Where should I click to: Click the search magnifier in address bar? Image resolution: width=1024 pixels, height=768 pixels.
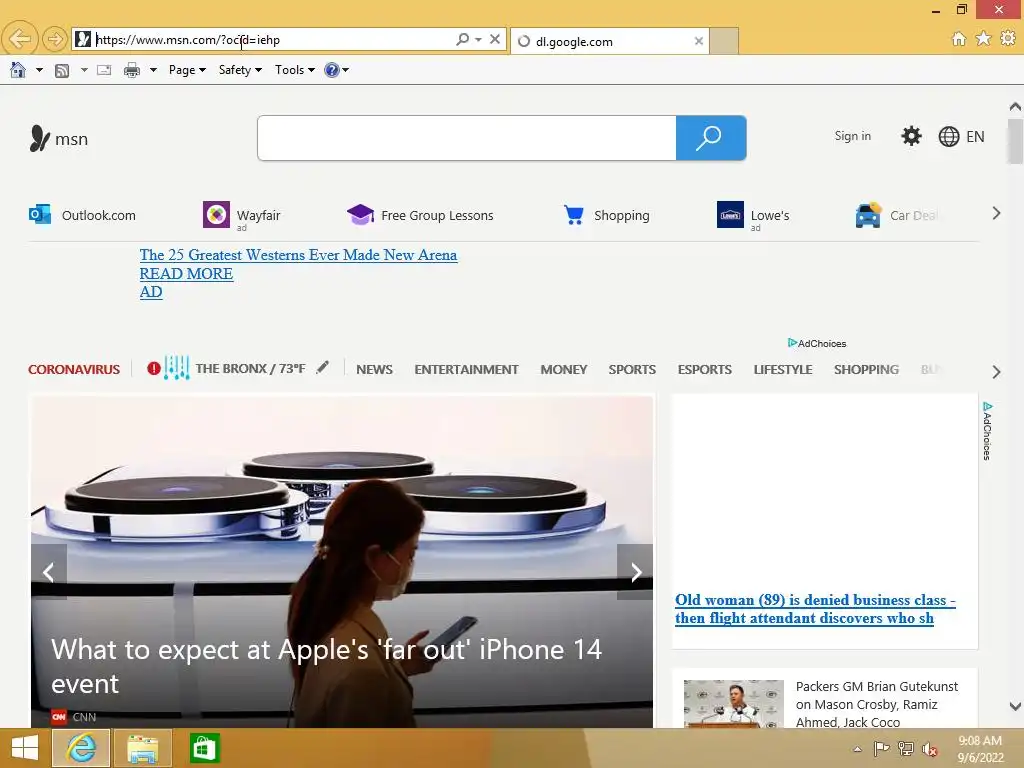click(x=462, y=39)
